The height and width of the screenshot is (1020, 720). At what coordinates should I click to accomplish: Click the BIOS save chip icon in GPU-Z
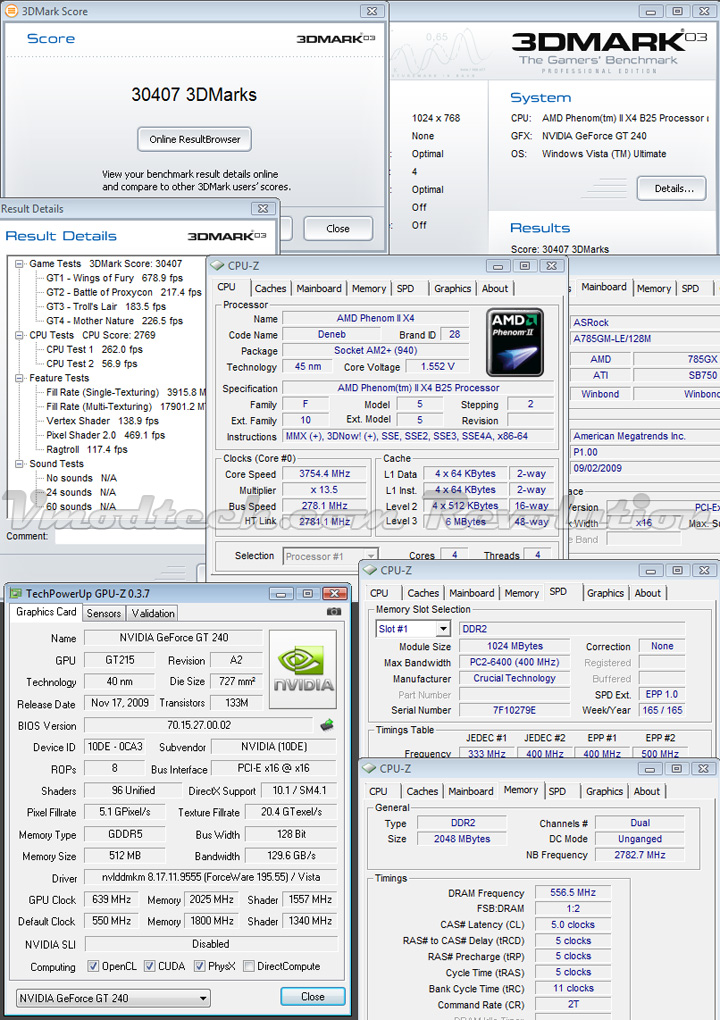[326, 725]
